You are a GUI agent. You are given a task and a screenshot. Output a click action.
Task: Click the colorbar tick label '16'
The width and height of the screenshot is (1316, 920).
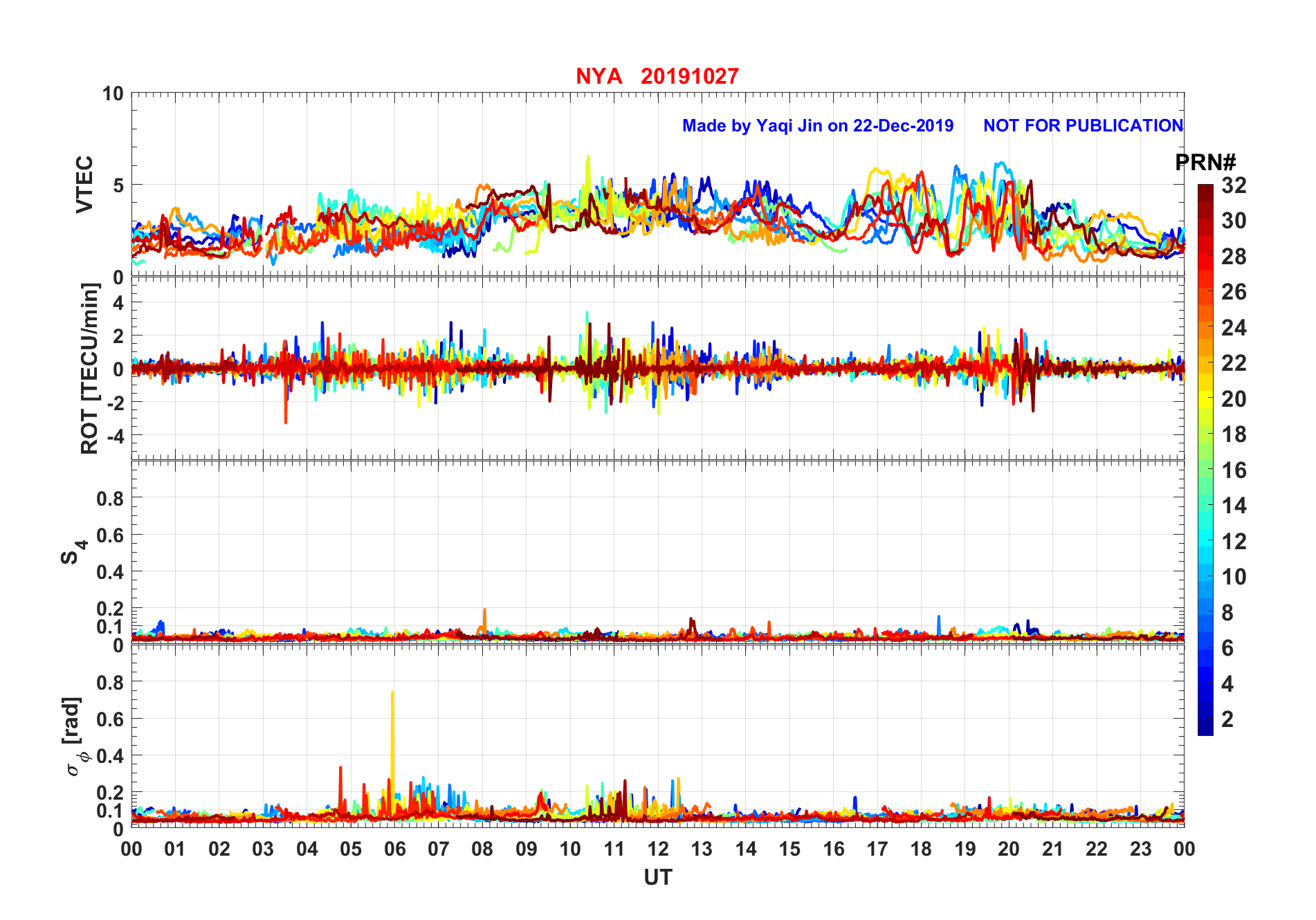point(1234,470)
